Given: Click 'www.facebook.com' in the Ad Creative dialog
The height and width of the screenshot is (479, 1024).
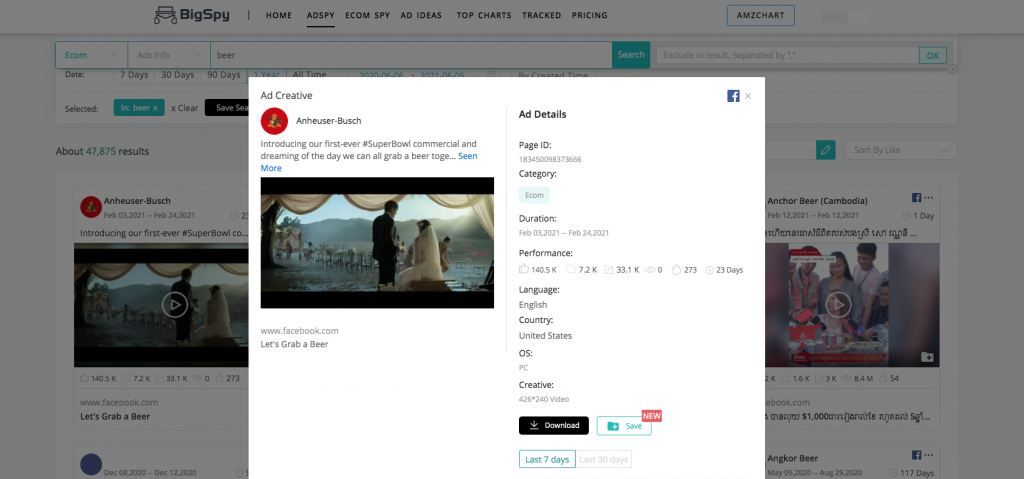Looking at the screenshot, I should pyautogui.click(x=300, y=331).
